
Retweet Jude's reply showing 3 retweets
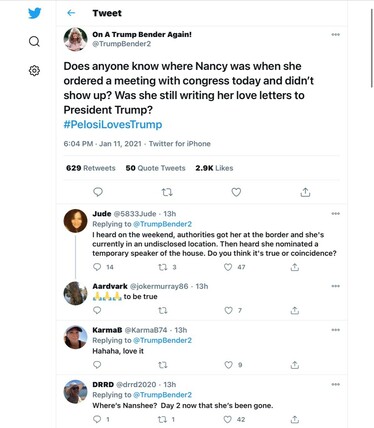[x=163, y=267]
